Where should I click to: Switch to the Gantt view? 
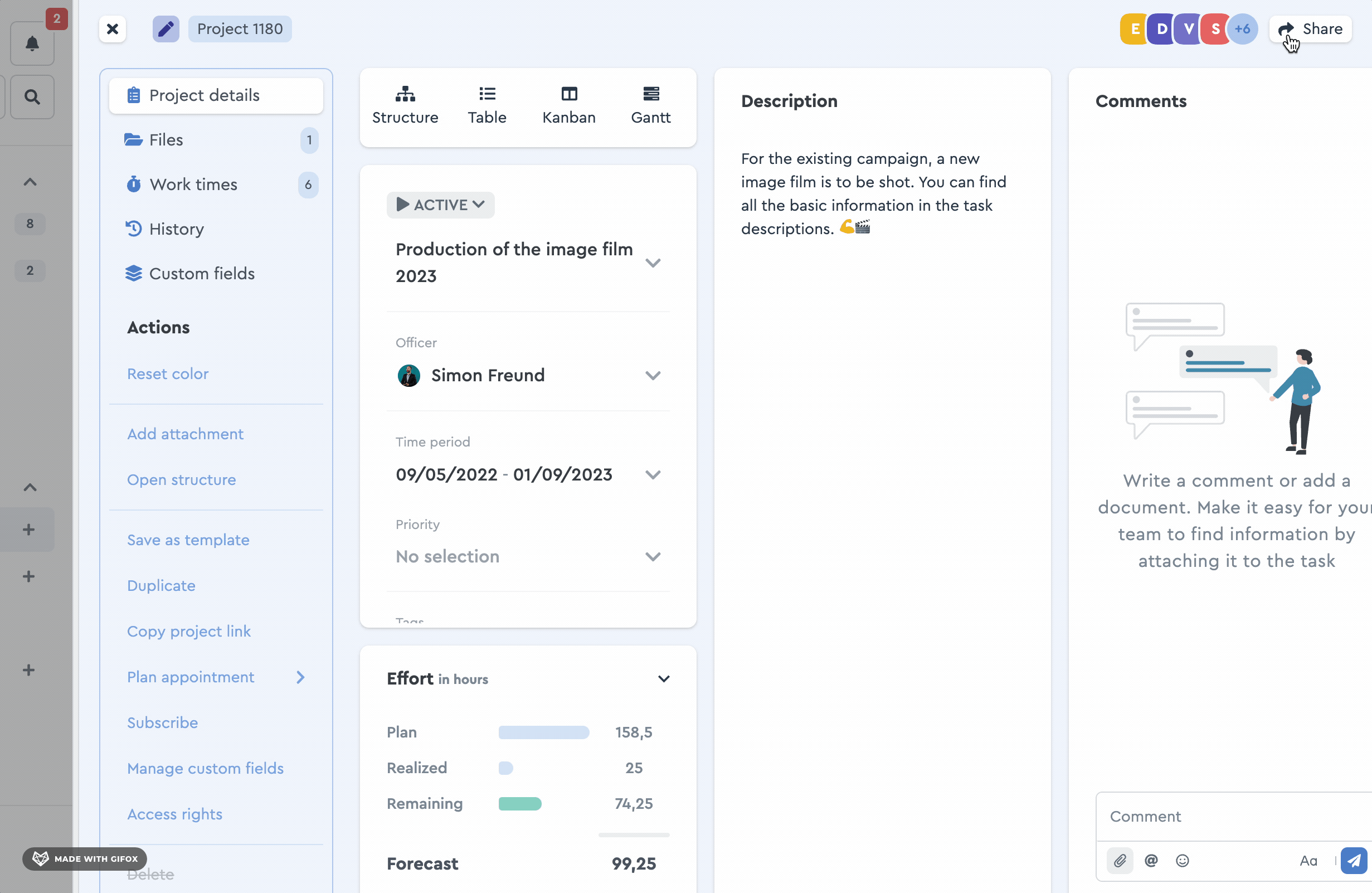coord(651,105)
